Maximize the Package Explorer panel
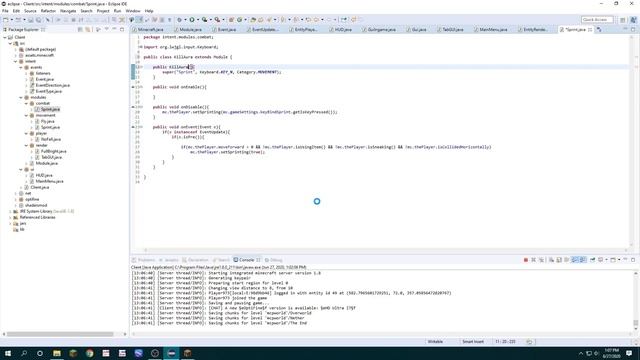This screenshot has width=640, height=360. 122,29
